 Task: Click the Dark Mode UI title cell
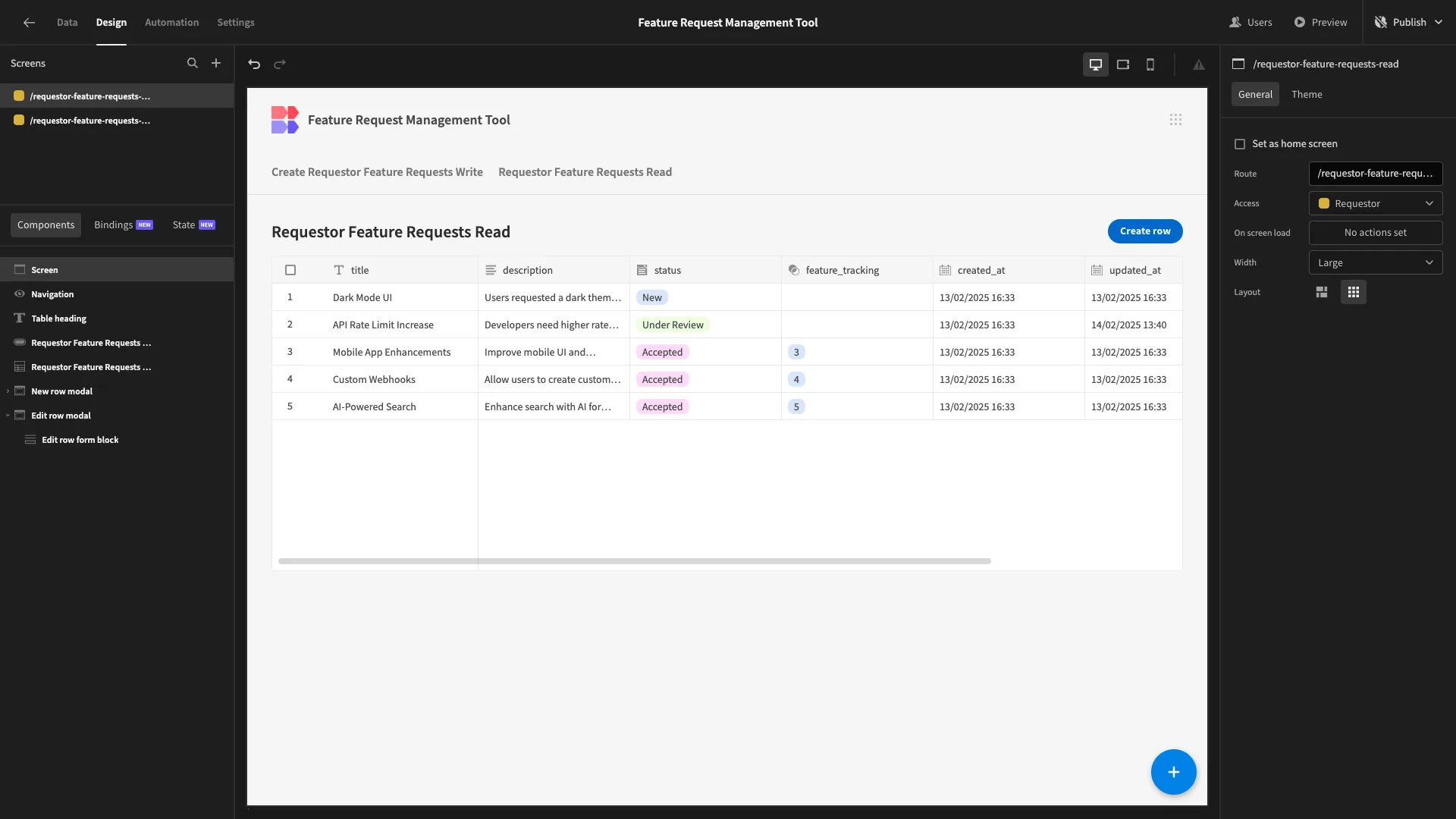tap(402, 298)
